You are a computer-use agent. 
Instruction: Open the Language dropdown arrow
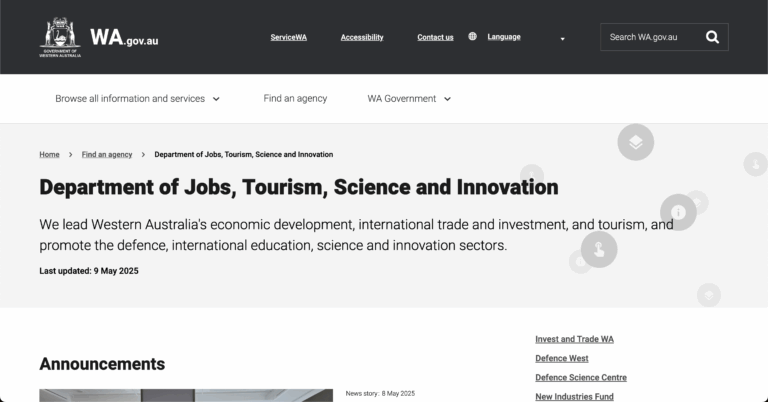[562, 39]
